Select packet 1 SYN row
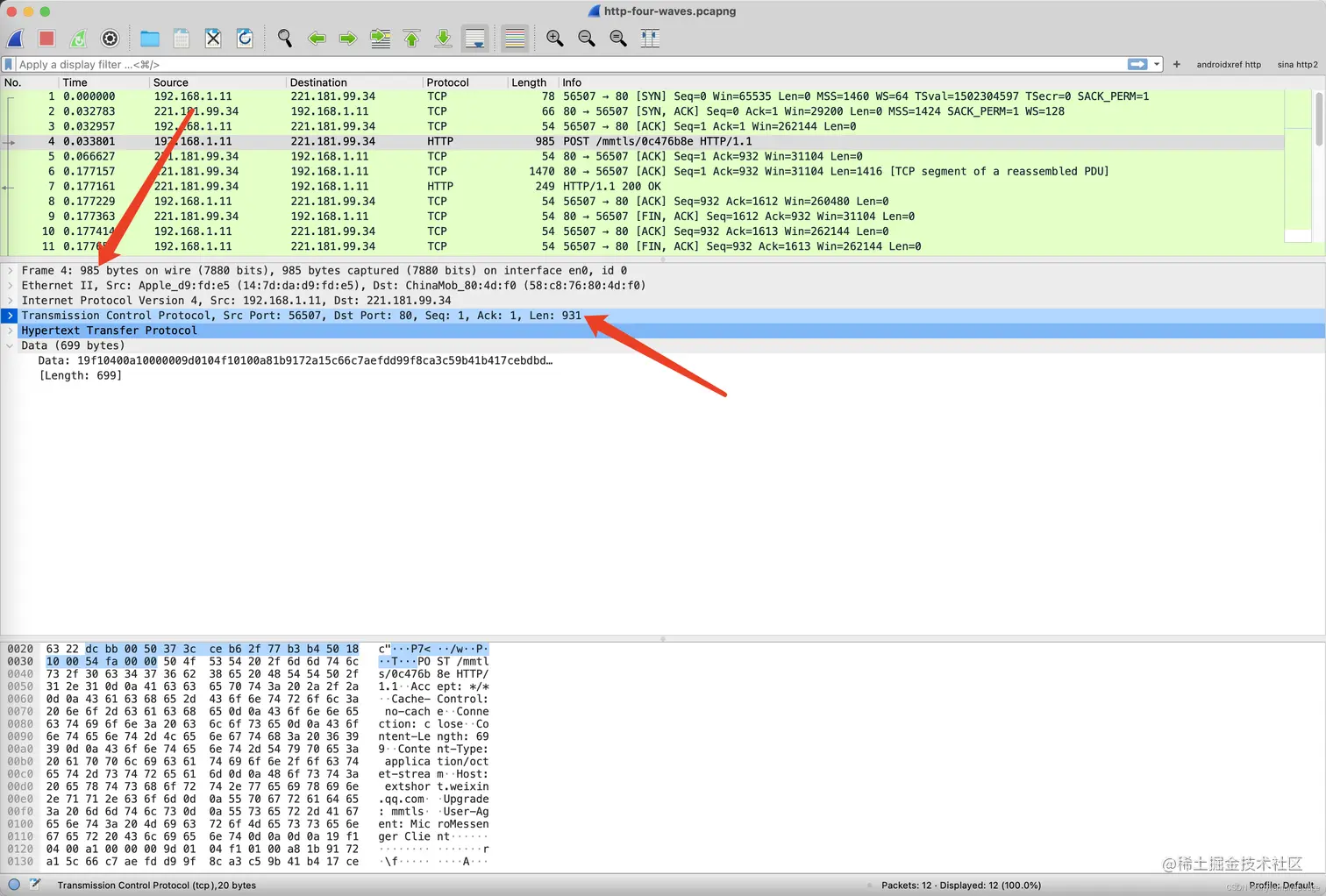Image resolution: width=1326 pixels, height=896 pixels. (643, 96)
